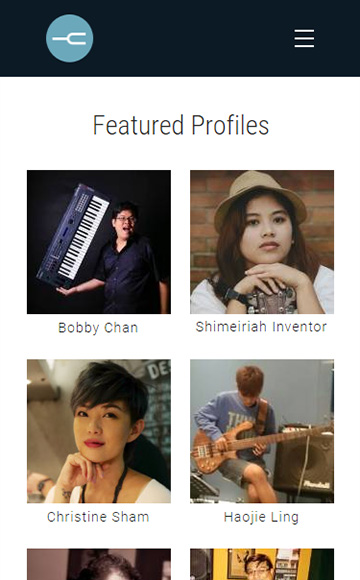This screenshot has height=580, width=360.
Task: Select the Christine Sham name label
Action: click(98, 517)
